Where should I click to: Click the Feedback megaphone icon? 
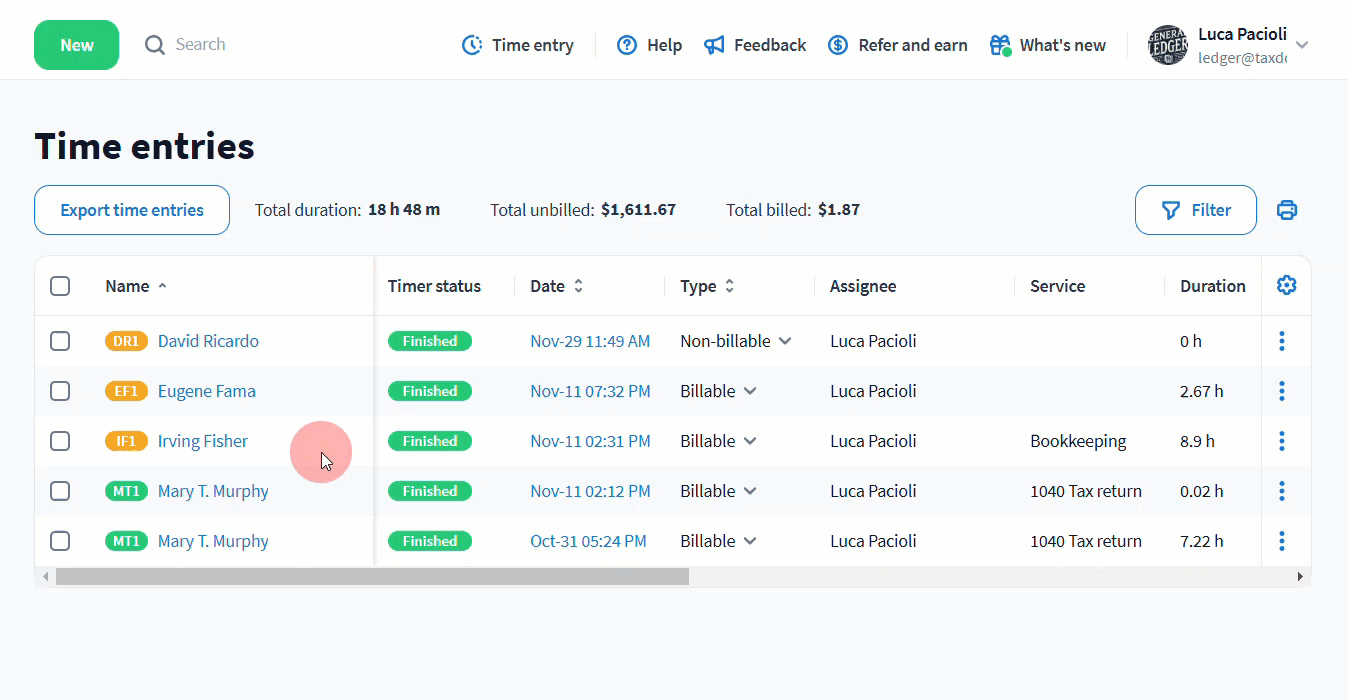(x=714, y=45)
